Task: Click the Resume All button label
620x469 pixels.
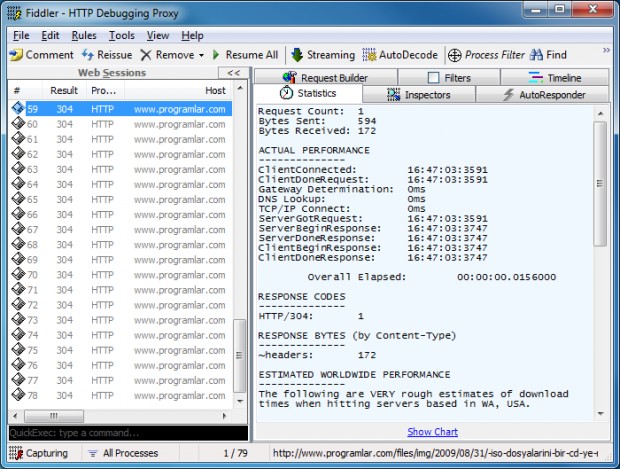Action: pyautogui.click(x=252, y=55)
